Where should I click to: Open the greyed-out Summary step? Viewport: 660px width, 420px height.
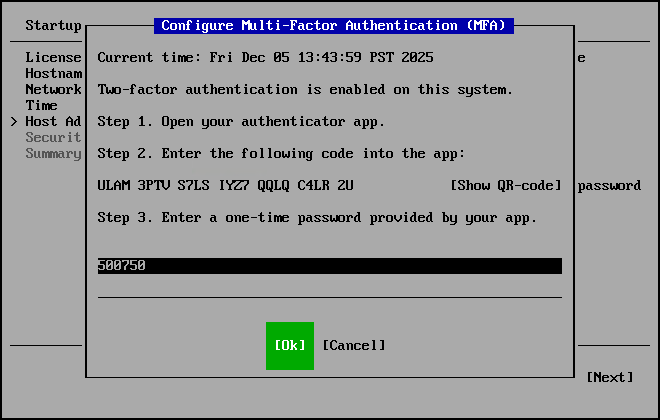point(53,153)
